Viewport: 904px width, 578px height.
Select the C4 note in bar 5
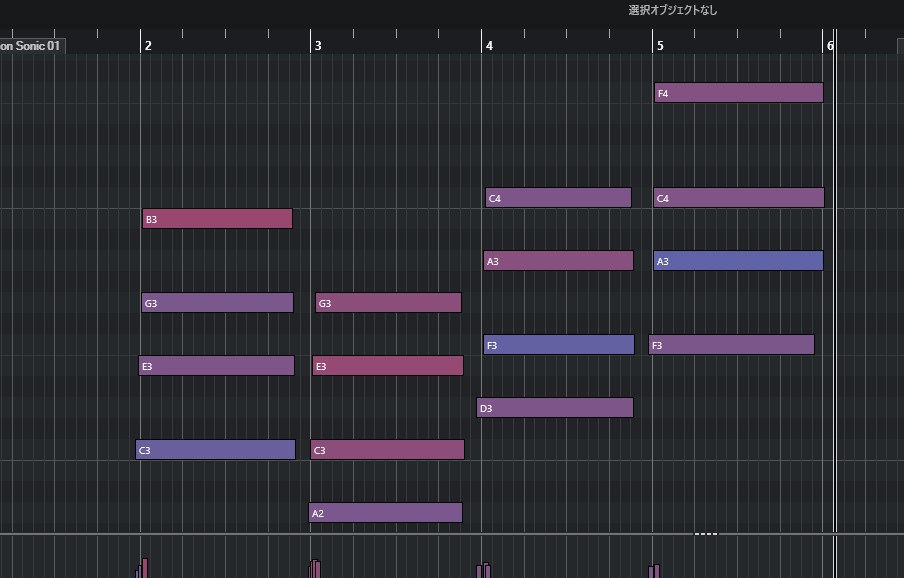(x=739, y=198)
